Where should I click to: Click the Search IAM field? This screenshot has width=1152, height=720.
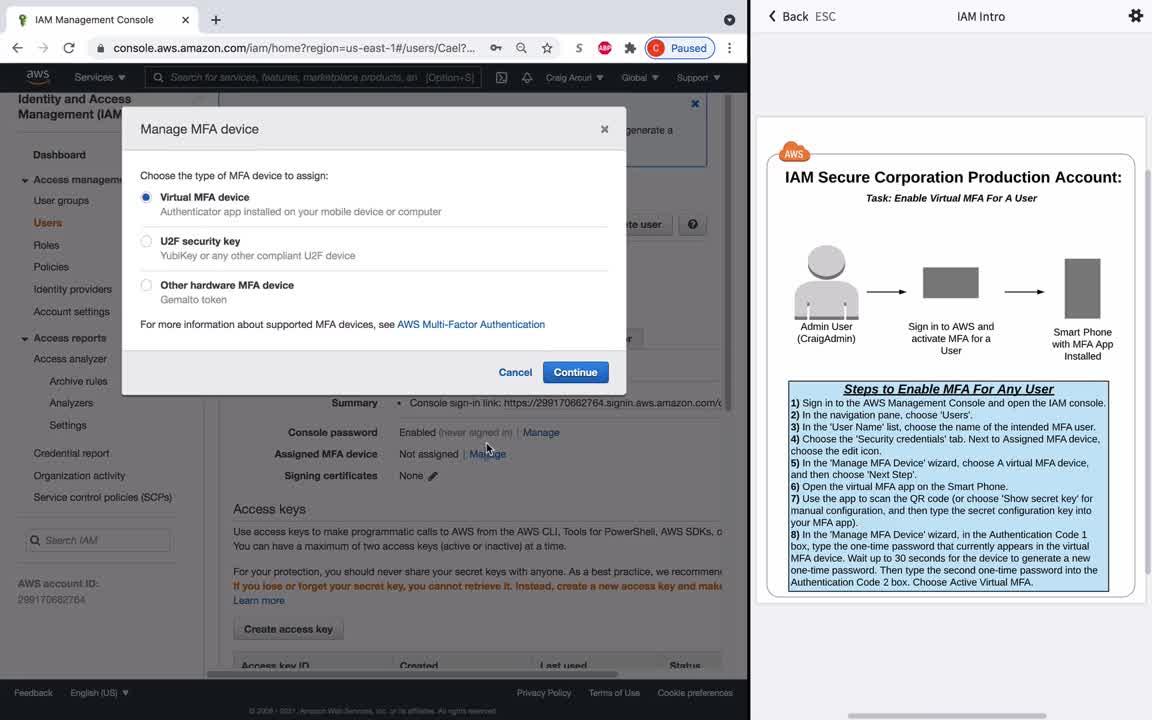click(98, 540)
